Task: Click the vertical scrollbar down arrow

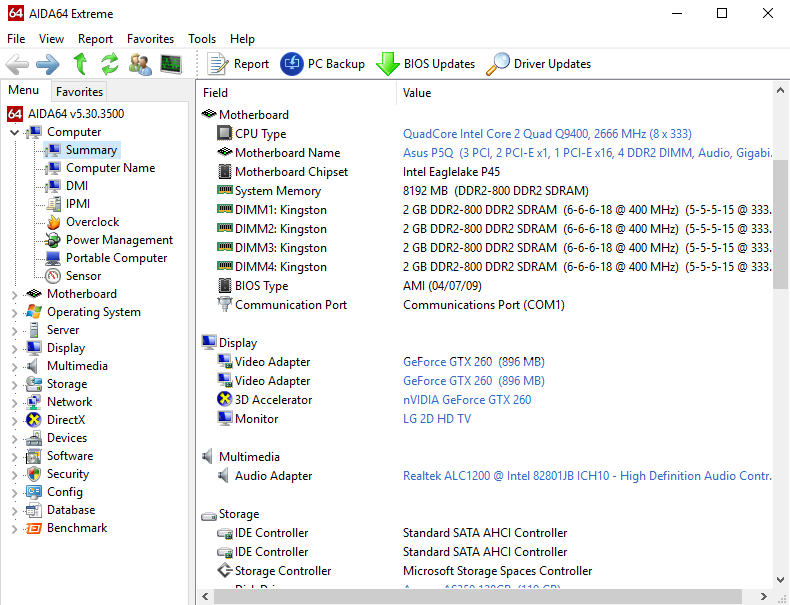Action: pos(780,579)
